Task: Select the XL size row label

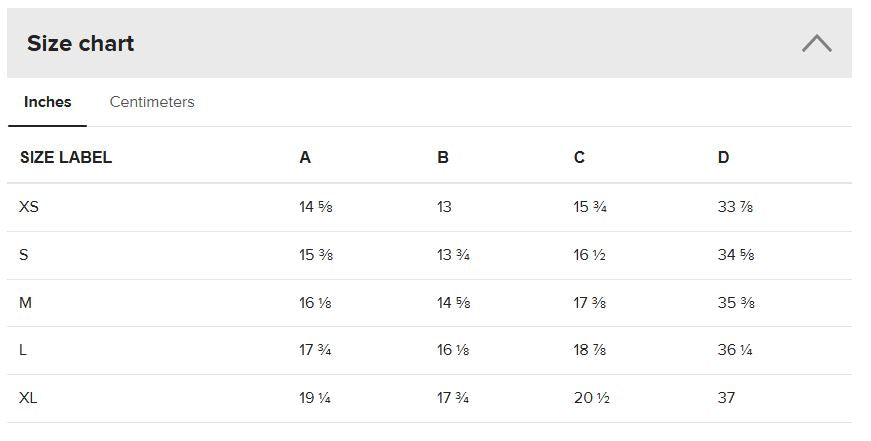Action: 28,398
